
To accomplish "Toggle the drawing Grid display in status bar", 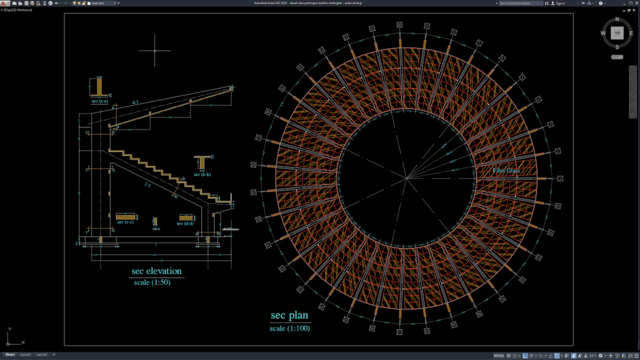I will (509, 356).
